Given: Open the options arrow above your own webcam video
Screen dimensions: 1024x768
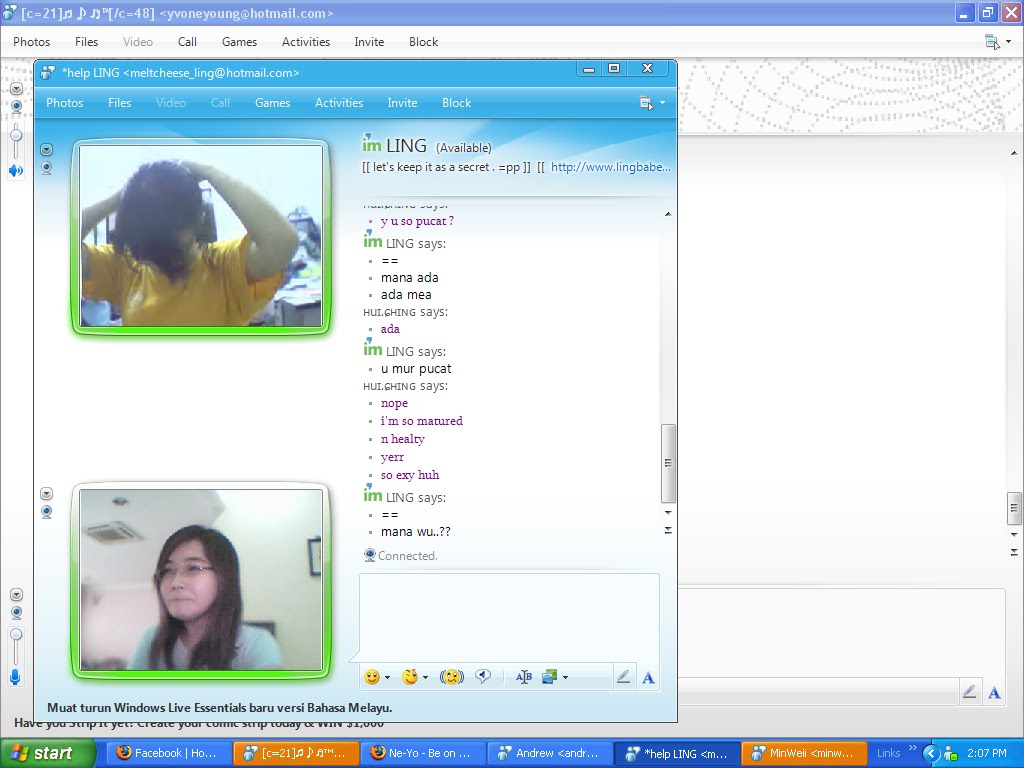Looking at the screenshot, I should coord(46,493).
